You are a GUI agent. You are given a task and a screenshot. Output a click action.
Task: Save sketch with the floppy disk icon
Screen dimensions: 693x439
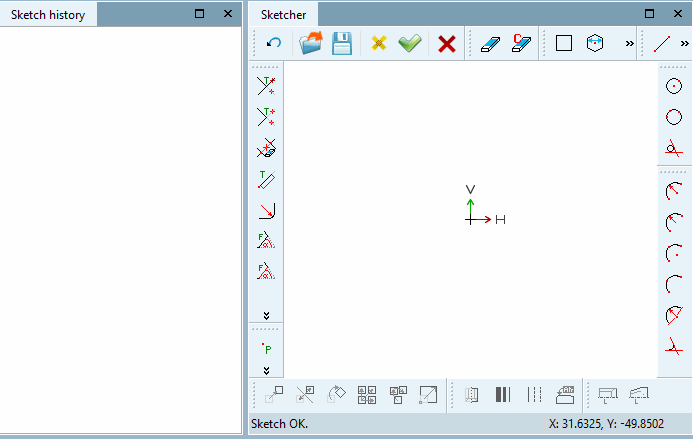point(342,43)
